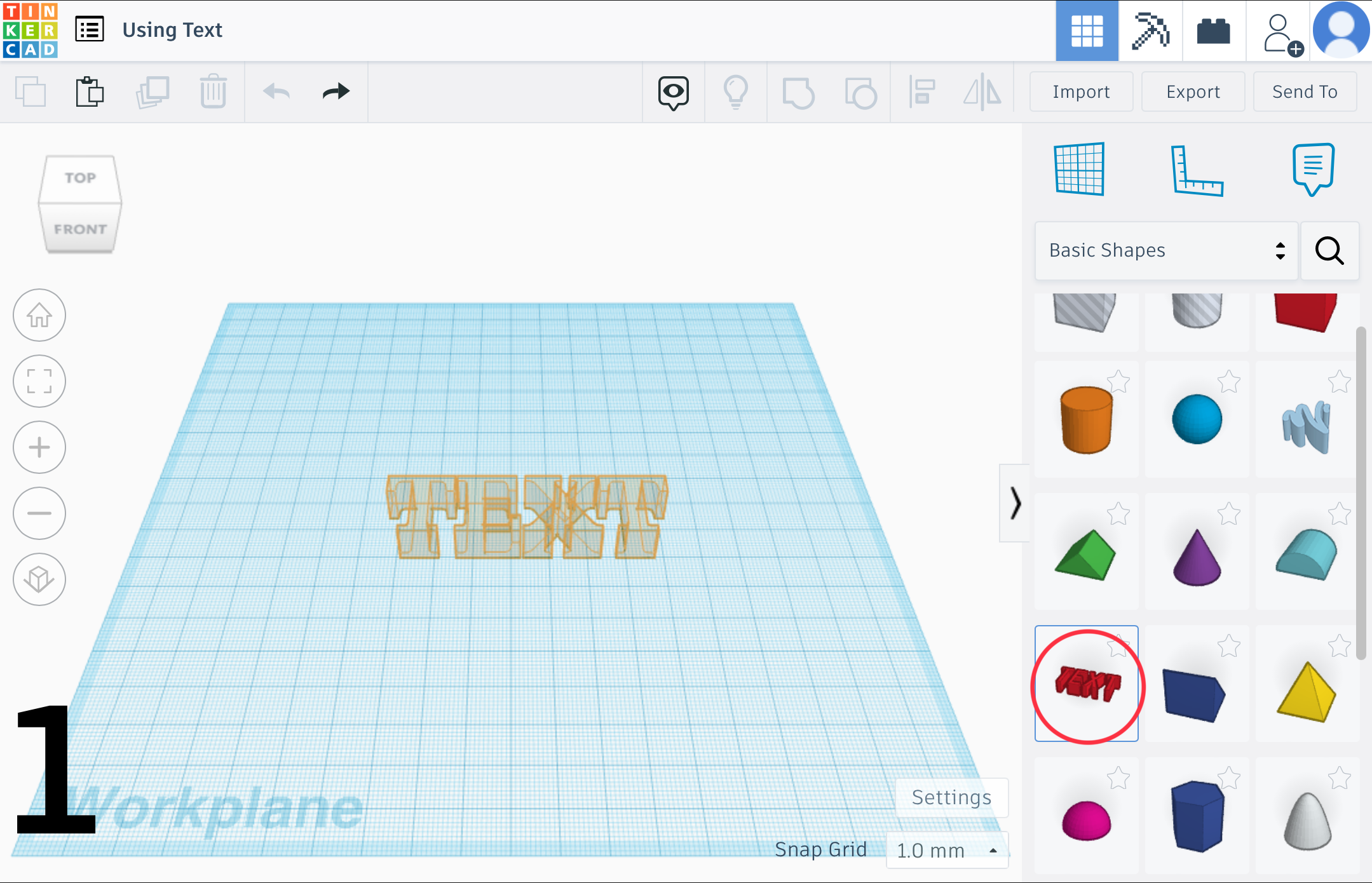Select the Mirror tool
1372x883 pixels.
982,91
